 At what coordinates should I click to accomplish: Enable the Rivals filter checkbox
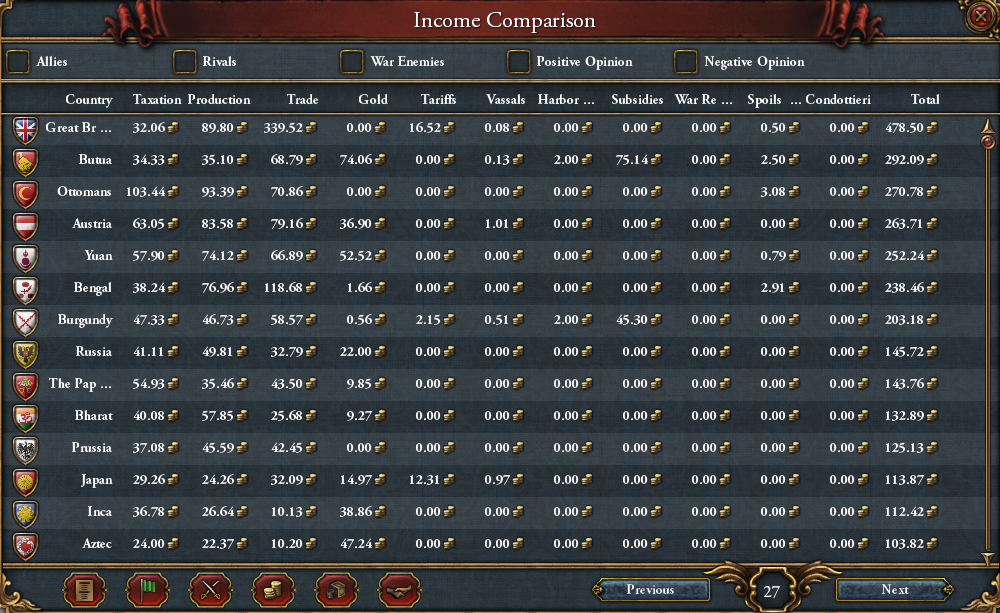click(184, 62)
